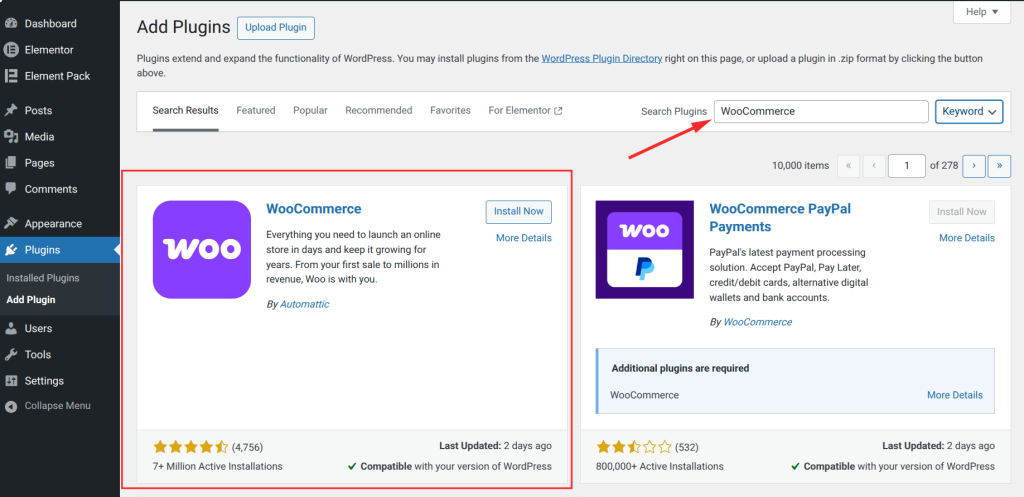Click the Media library icon
Image resolution: width=1024 pixels, height=497 pixels.
point(10,136)
